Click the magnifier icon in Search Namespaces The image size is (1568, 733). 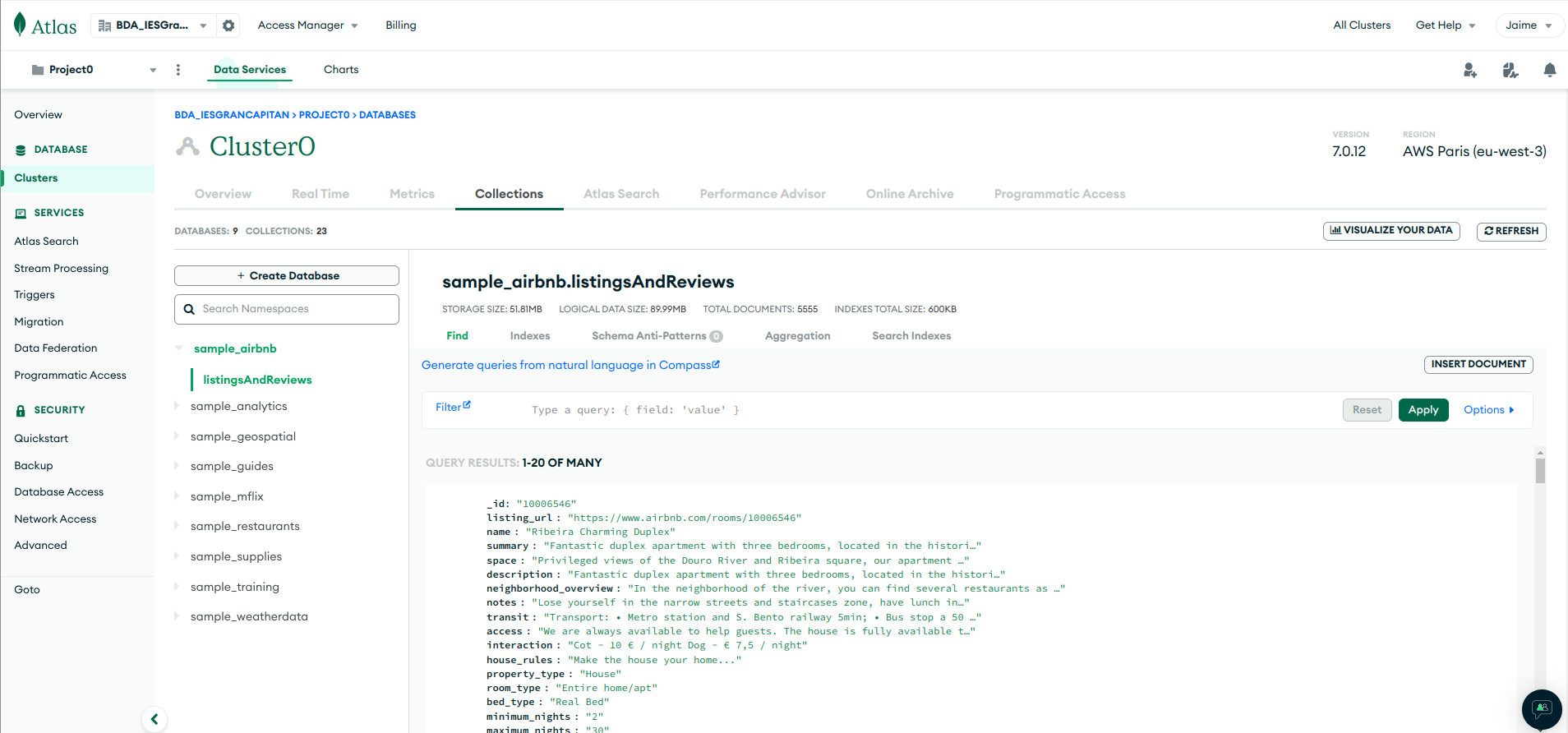point(189,309)
